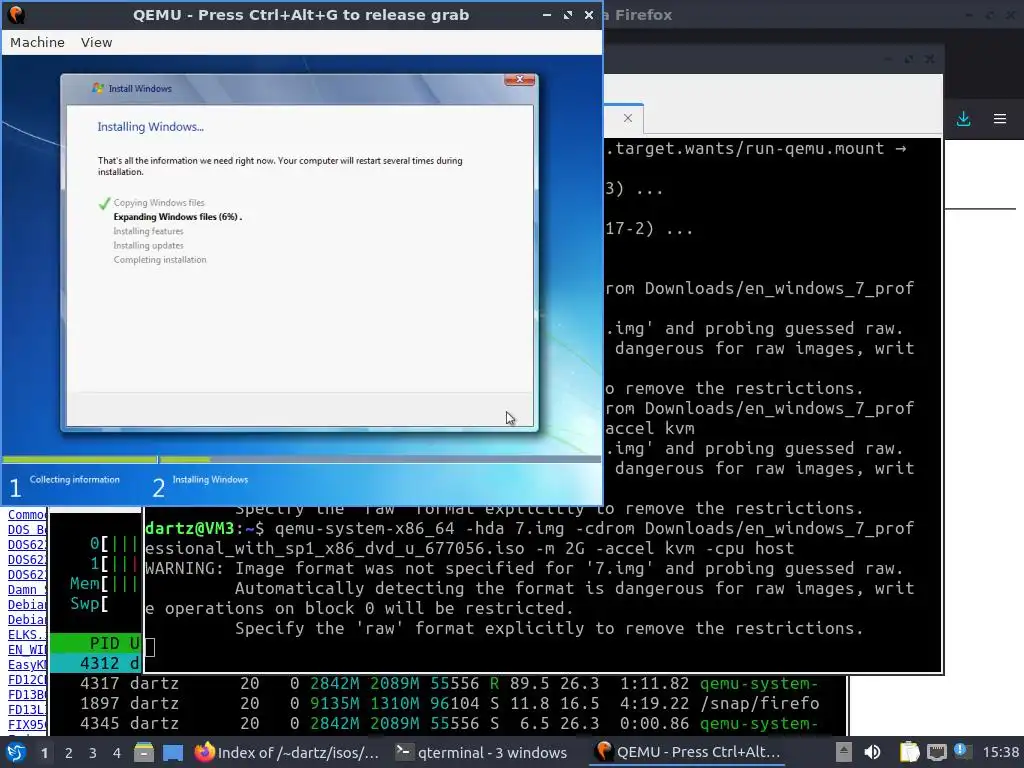This screenshot has width=1024, height=768.
Task: Click the Expanding Windows files (6%) text
Action: (x=177, y=217)
